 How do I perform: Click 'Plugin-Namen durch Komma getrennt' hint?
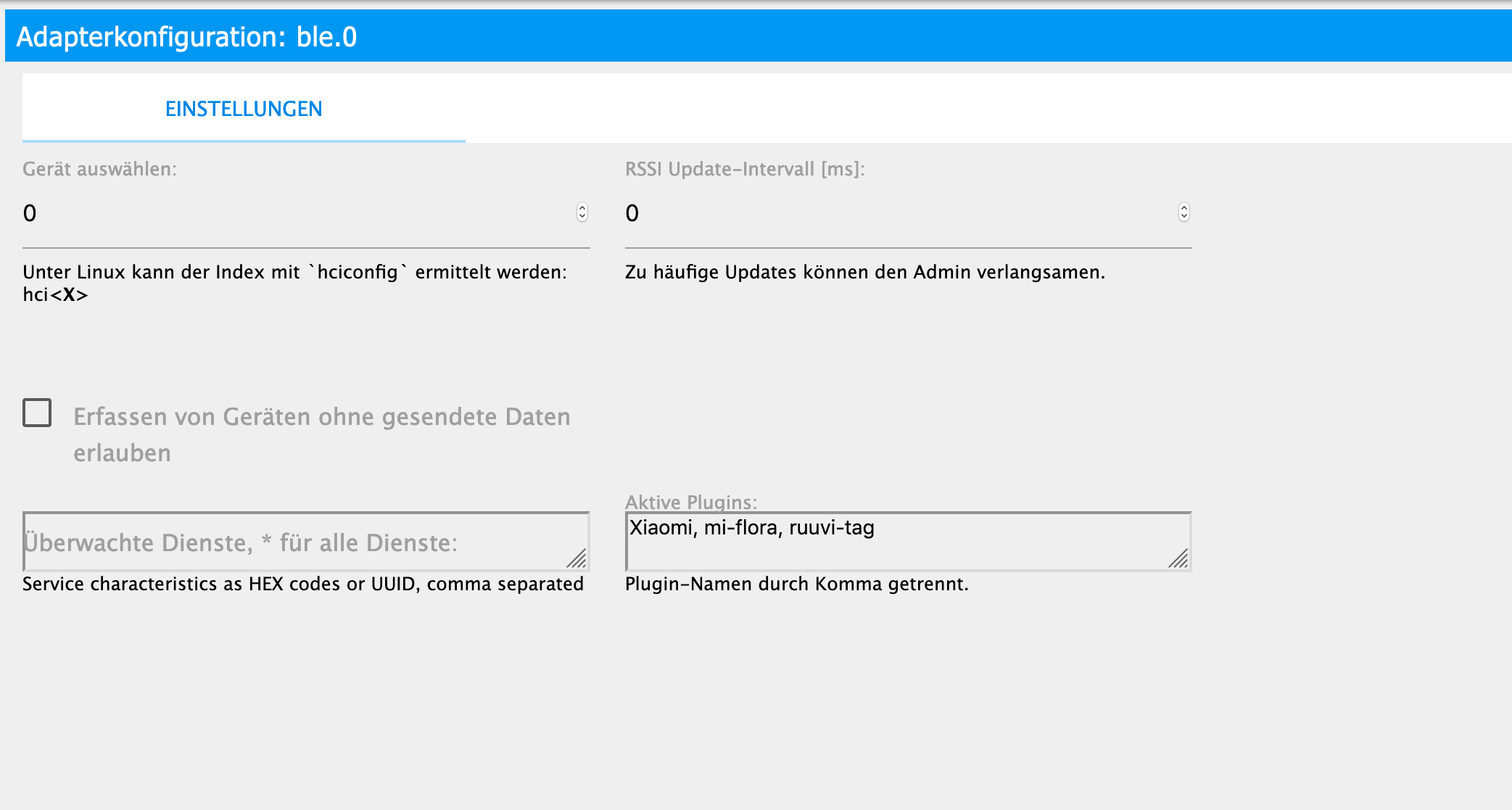click(796, 584)
